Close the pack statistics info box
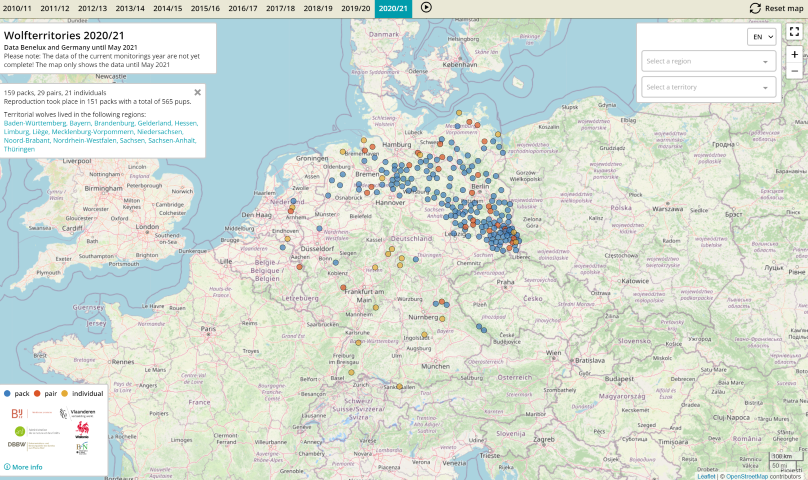The height and width of the screenshot is (480, 808). point(198,92)
